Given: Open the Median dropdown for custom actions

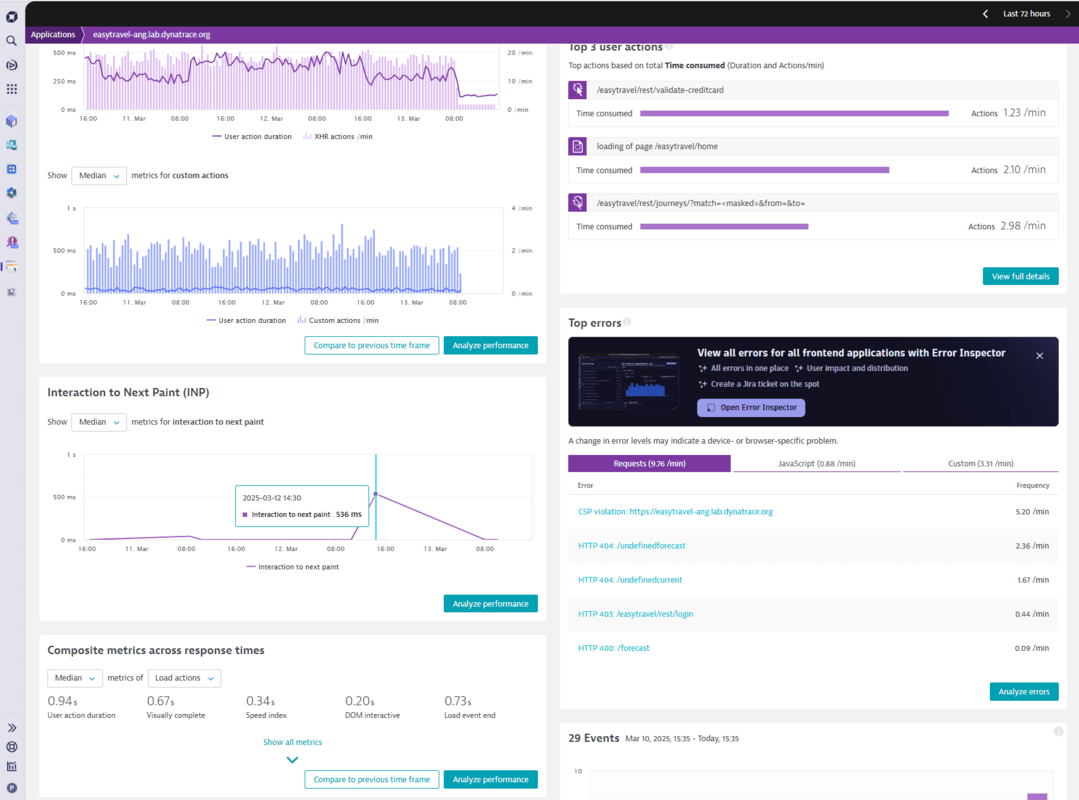Looking at the screenshot, I should pos(98,175).
